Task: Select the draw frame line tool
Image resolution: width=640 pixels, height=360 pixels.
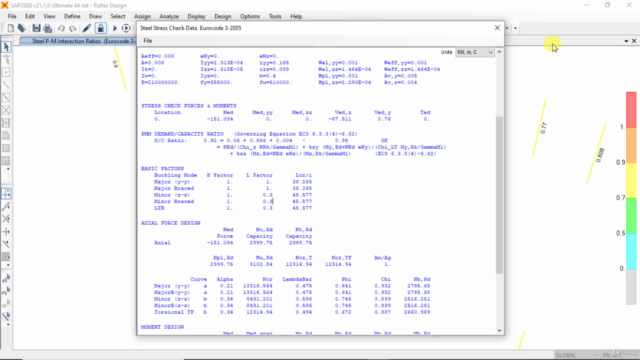Action: point(6,85)
